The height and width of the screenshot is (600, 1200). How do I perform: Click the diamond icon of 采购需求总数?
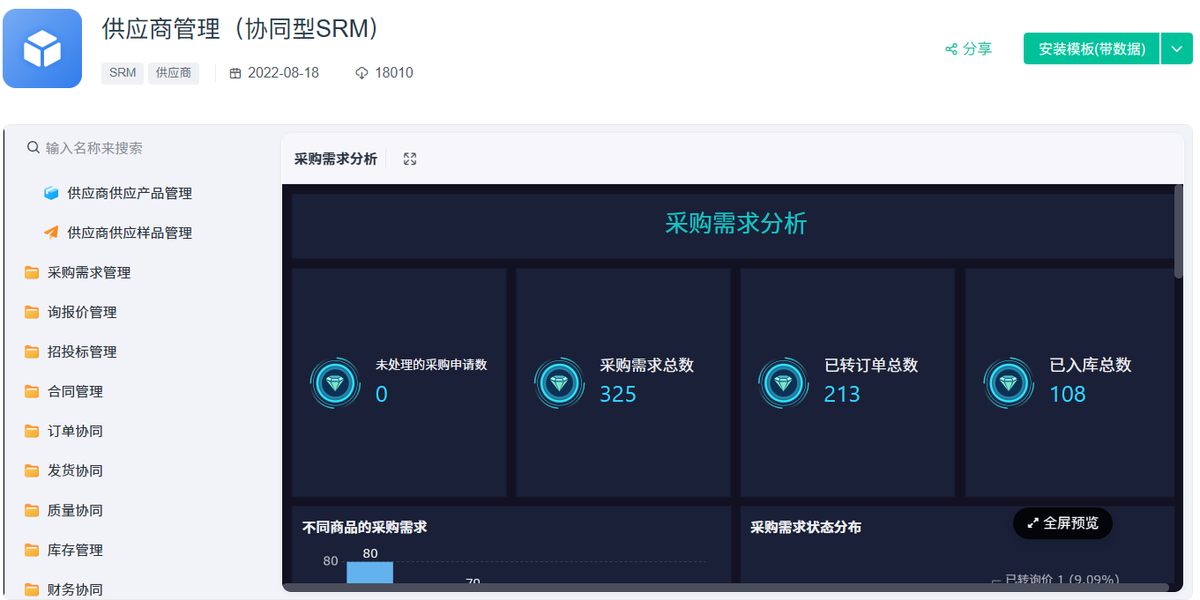click(561, 383)
